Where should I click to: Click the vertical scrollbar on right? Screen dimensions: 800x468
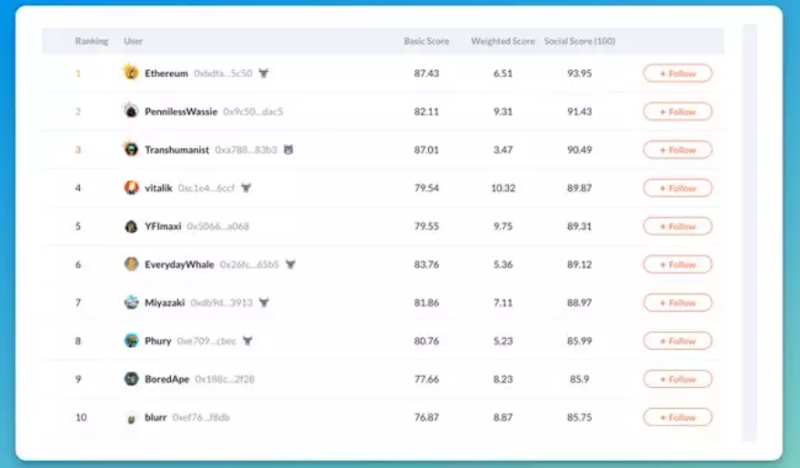point(749,230)
